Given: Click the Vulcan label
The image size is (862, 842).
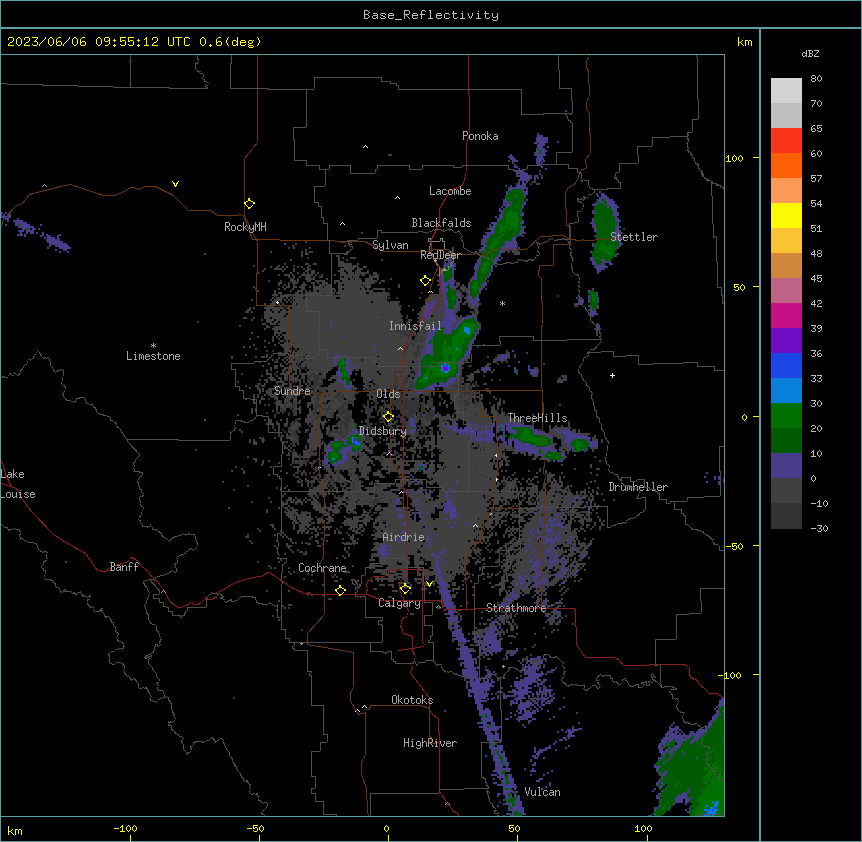Looking at the screenshot, I should pyautogui.click(x=542, y=792).
